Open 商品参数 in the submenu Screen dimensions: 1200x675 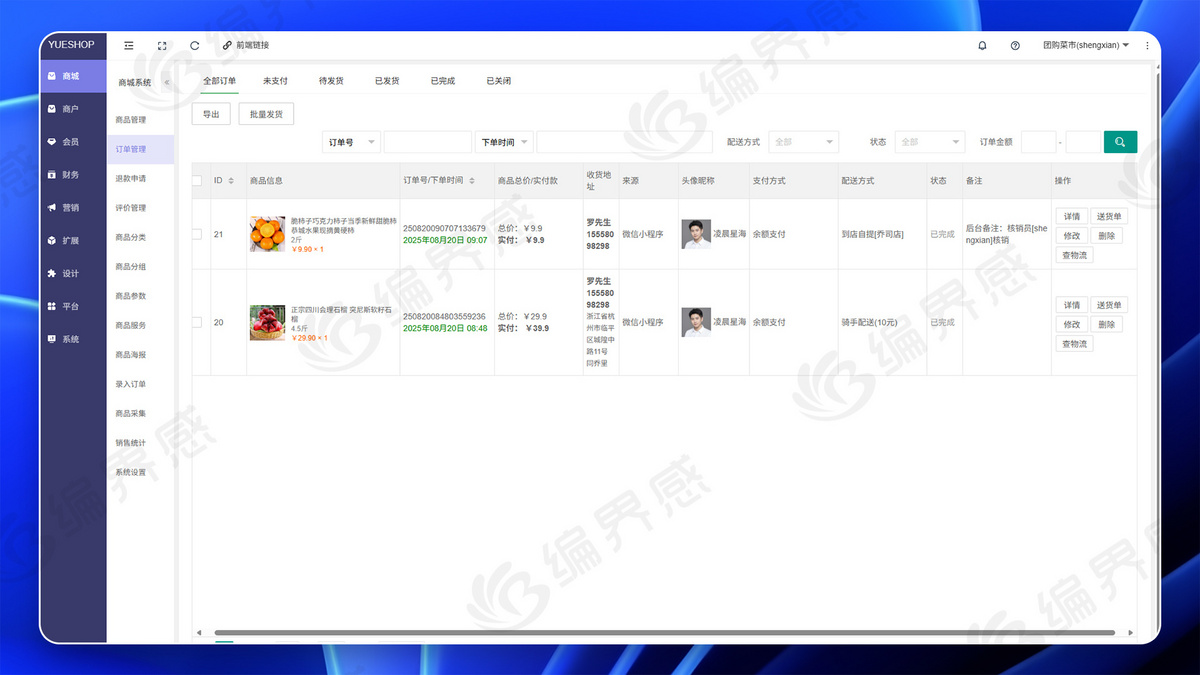pos(131,296)
